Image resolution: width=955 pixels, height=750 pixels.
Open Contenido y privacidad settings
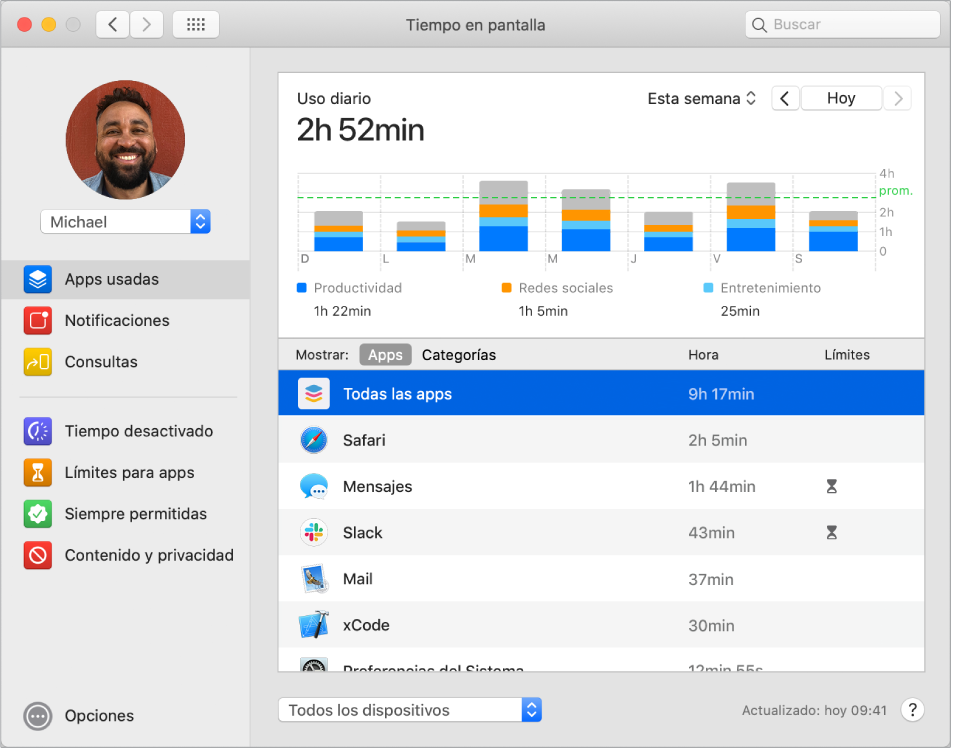[148, 555]
